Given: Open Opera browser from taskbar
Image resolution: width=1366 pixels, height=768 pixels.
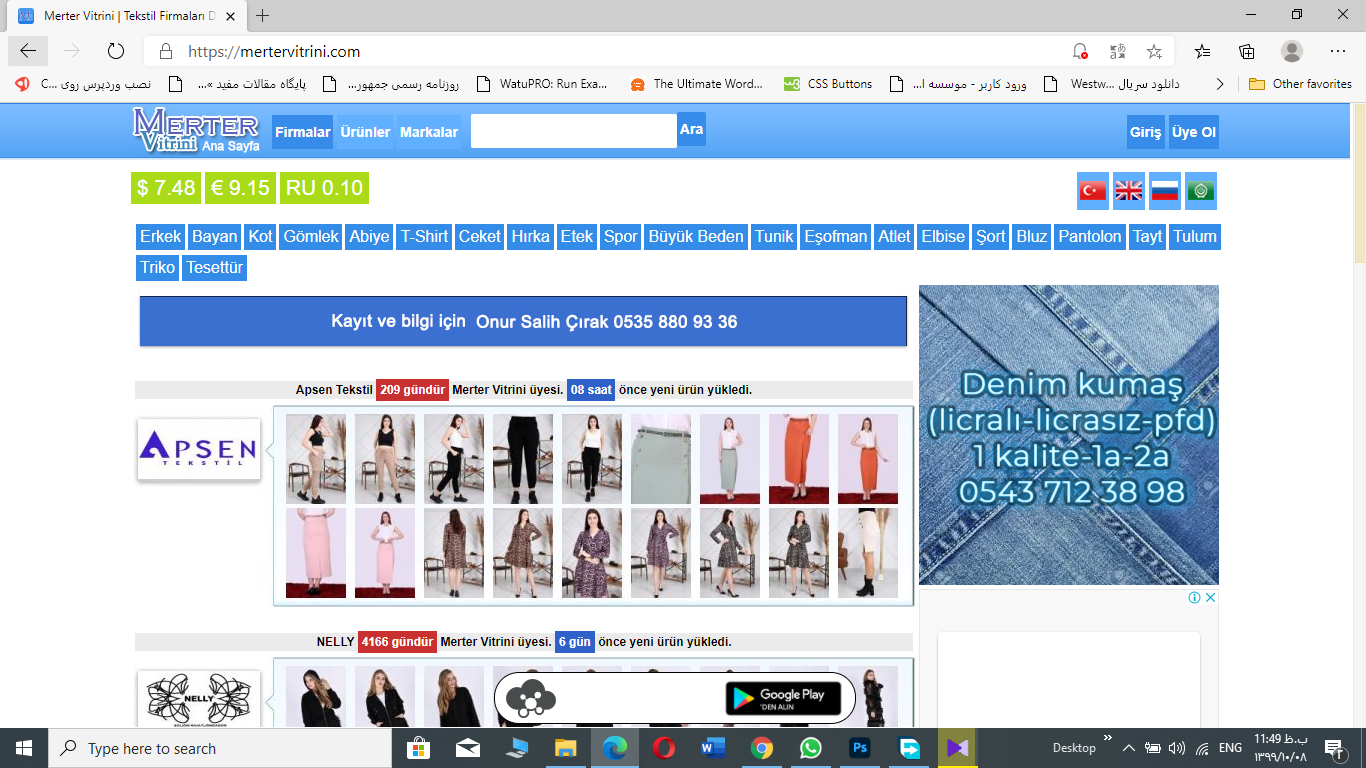Looking at the screenshot, I should (x=664, y=748).
